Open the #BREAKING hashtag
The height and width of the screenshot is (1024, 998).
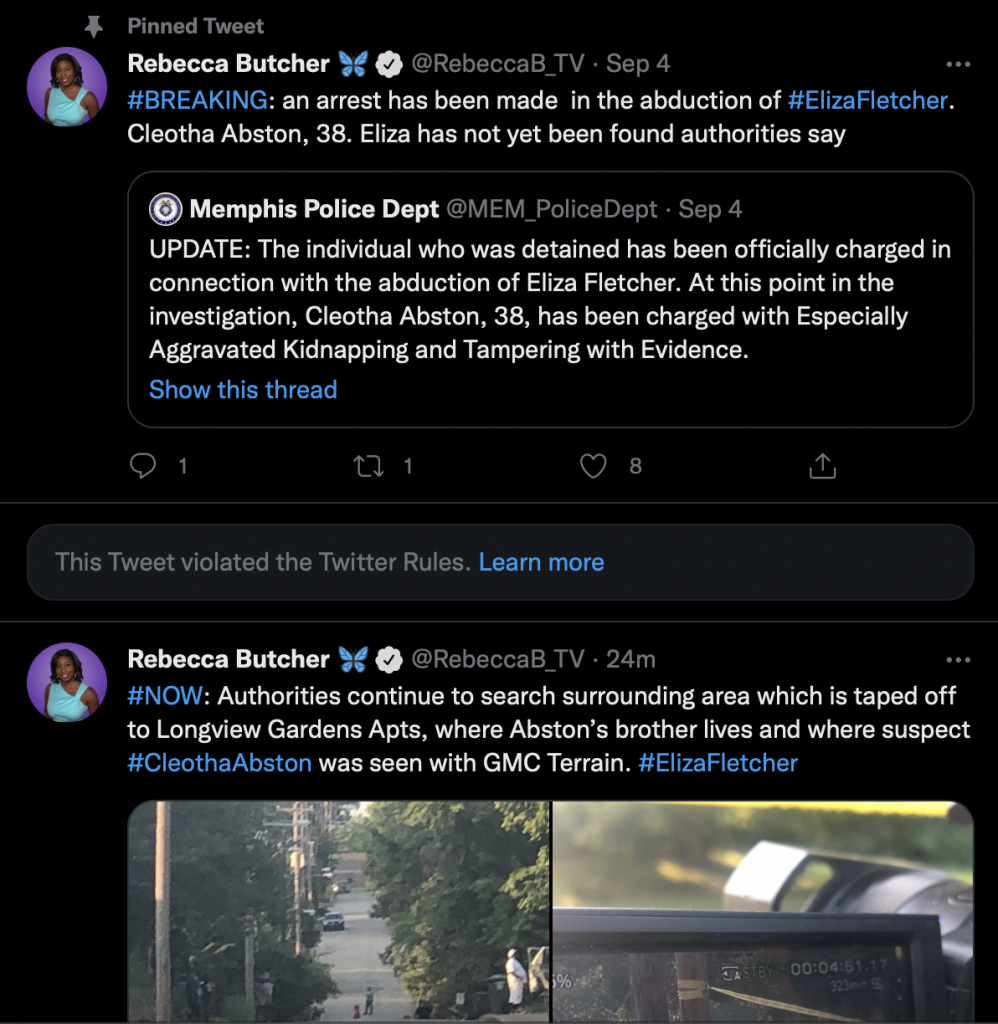tap(197, 99)
